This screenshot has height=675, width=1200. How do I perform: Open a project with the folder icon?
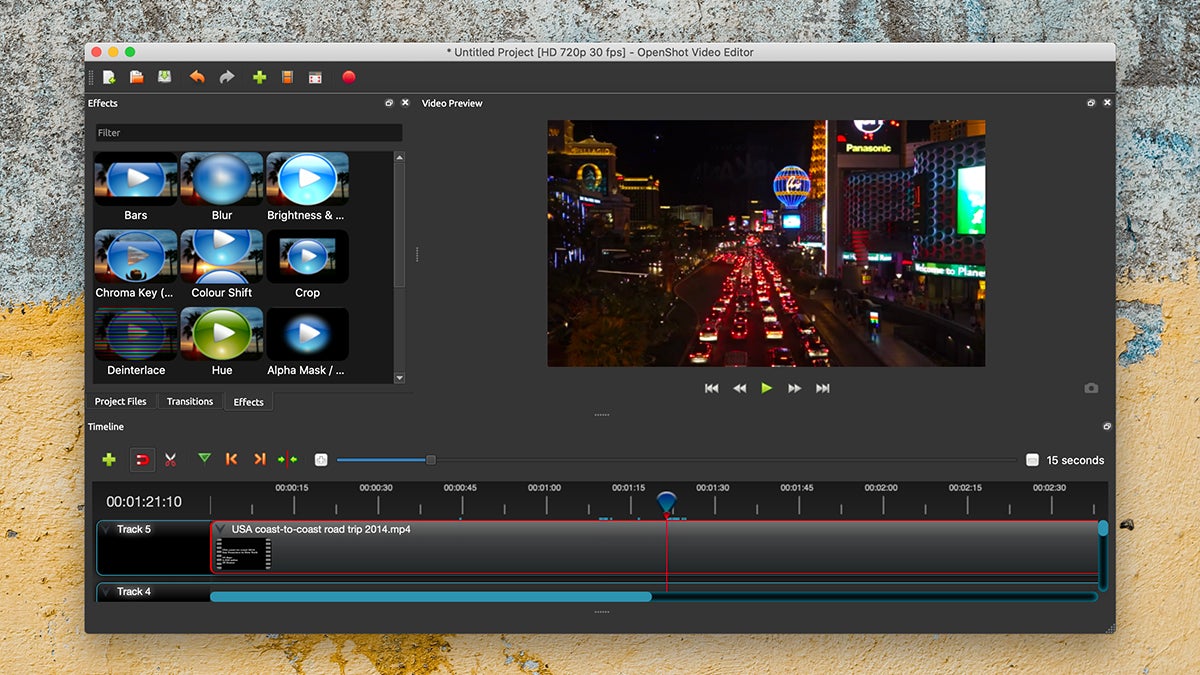137,77
